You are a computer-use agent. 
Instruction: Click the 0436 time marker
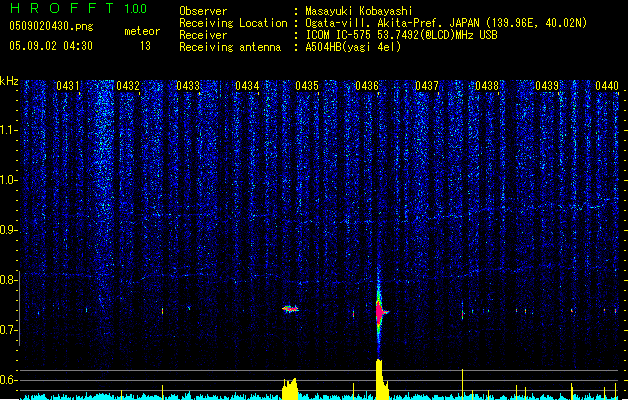[367, 86]
